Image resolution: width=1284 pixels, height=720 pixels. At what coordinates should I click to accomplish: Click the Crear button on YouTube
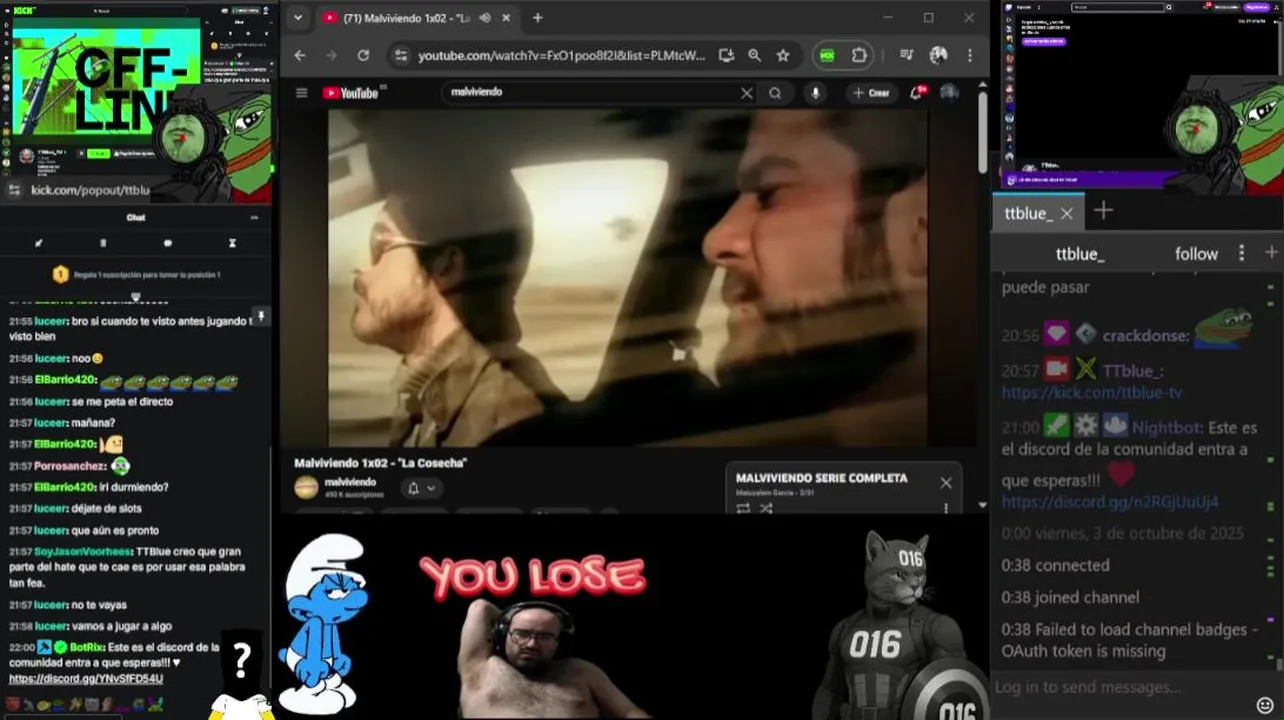coord(871,93)
